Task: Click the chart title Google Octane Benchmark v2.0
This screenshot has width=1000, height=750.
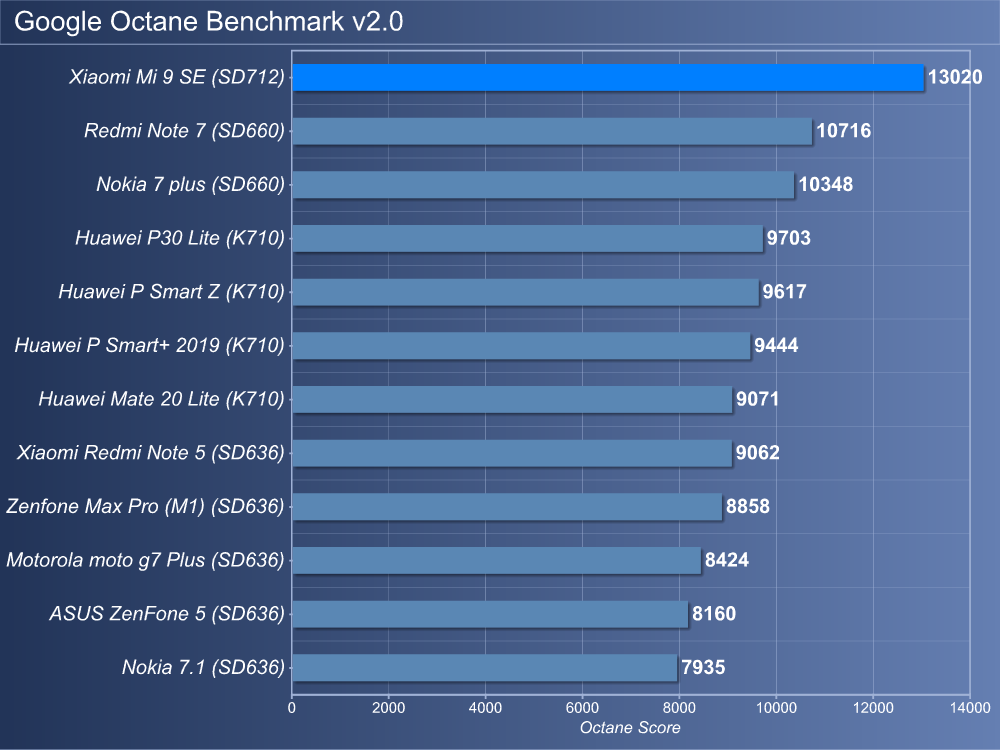Action: [x=209, y=22]
